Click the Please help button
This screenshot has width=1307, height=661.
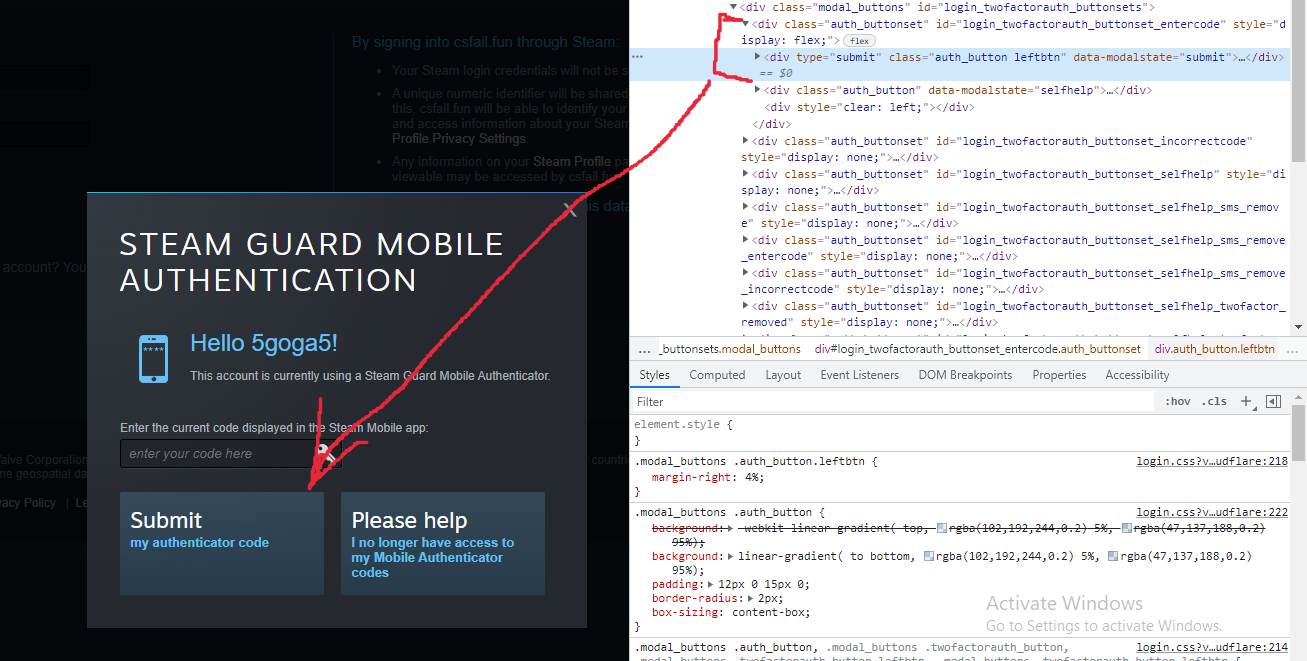[x=443, y=543]
